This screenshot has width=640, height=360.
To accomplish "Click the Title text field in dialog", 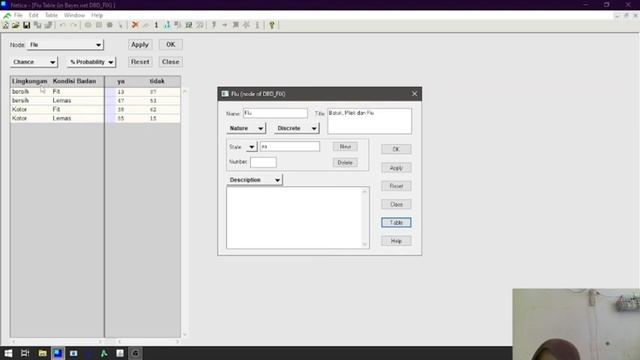I will pyautogui.click(x=369, y=121).
